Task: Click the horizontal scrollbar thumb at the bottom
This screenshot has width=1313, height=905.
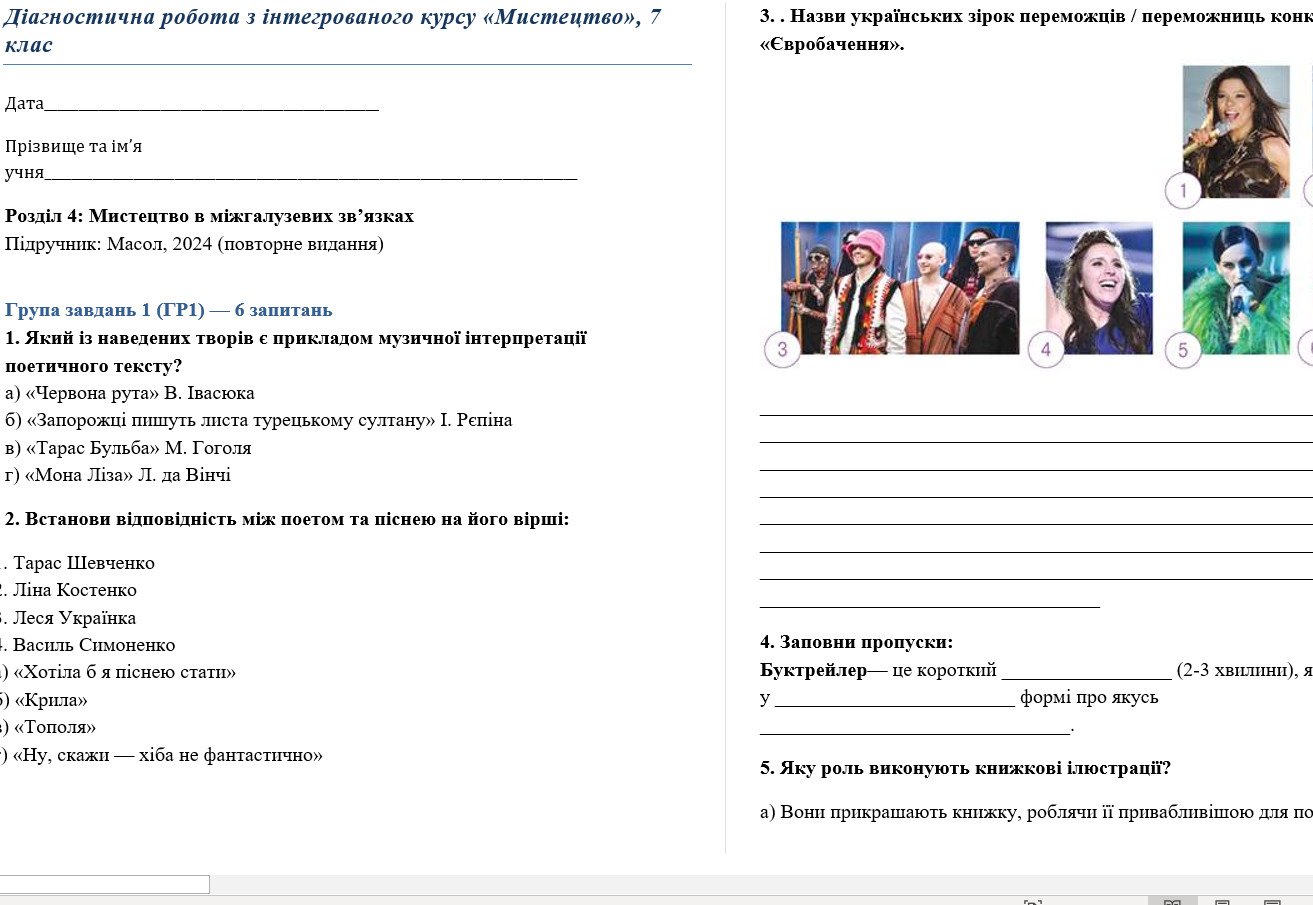Action: pyautogui.click(x=104, y=884)
